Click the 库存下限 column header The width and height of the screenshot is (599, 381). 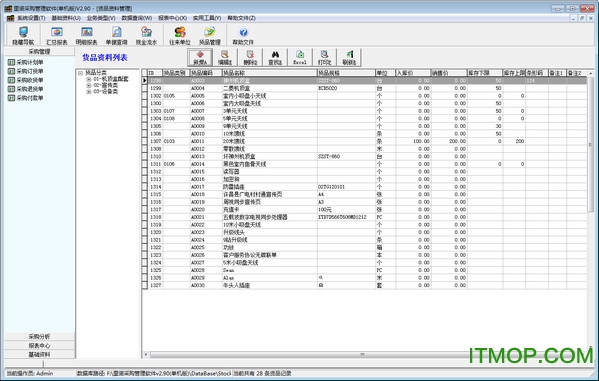[x=484, y=73]
